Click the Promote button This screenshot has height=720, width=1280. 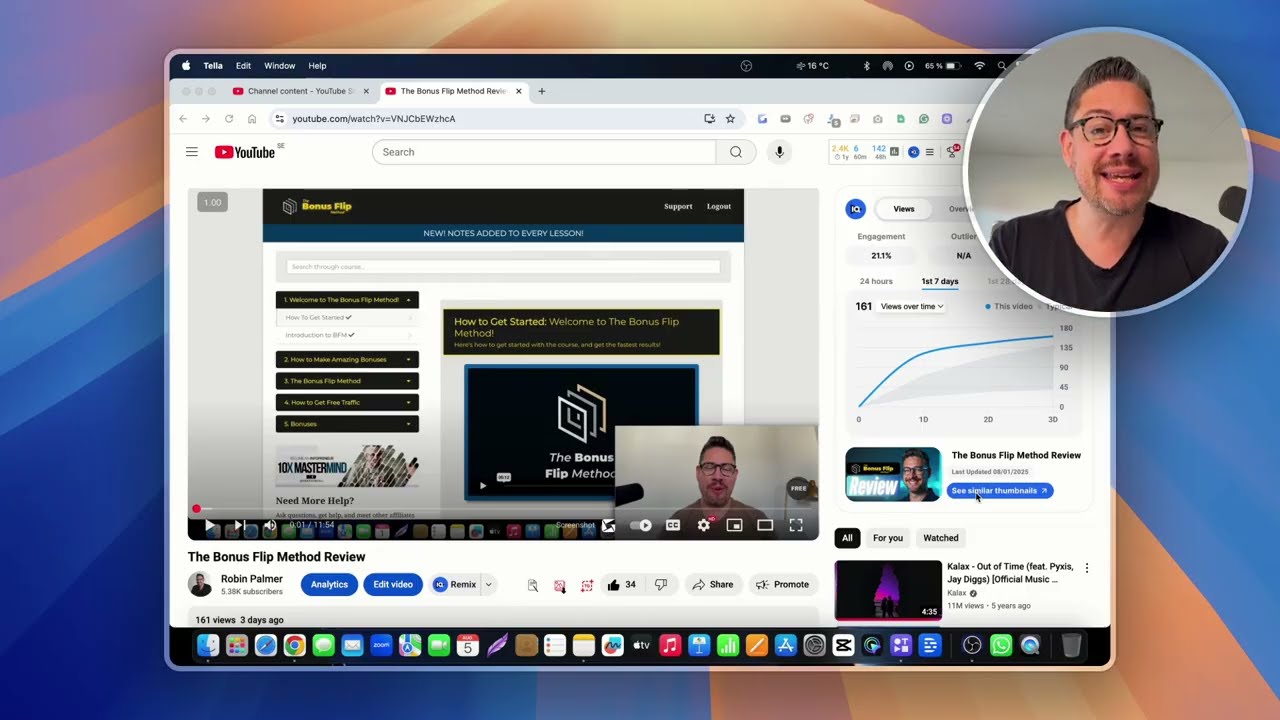coord(783,584)
